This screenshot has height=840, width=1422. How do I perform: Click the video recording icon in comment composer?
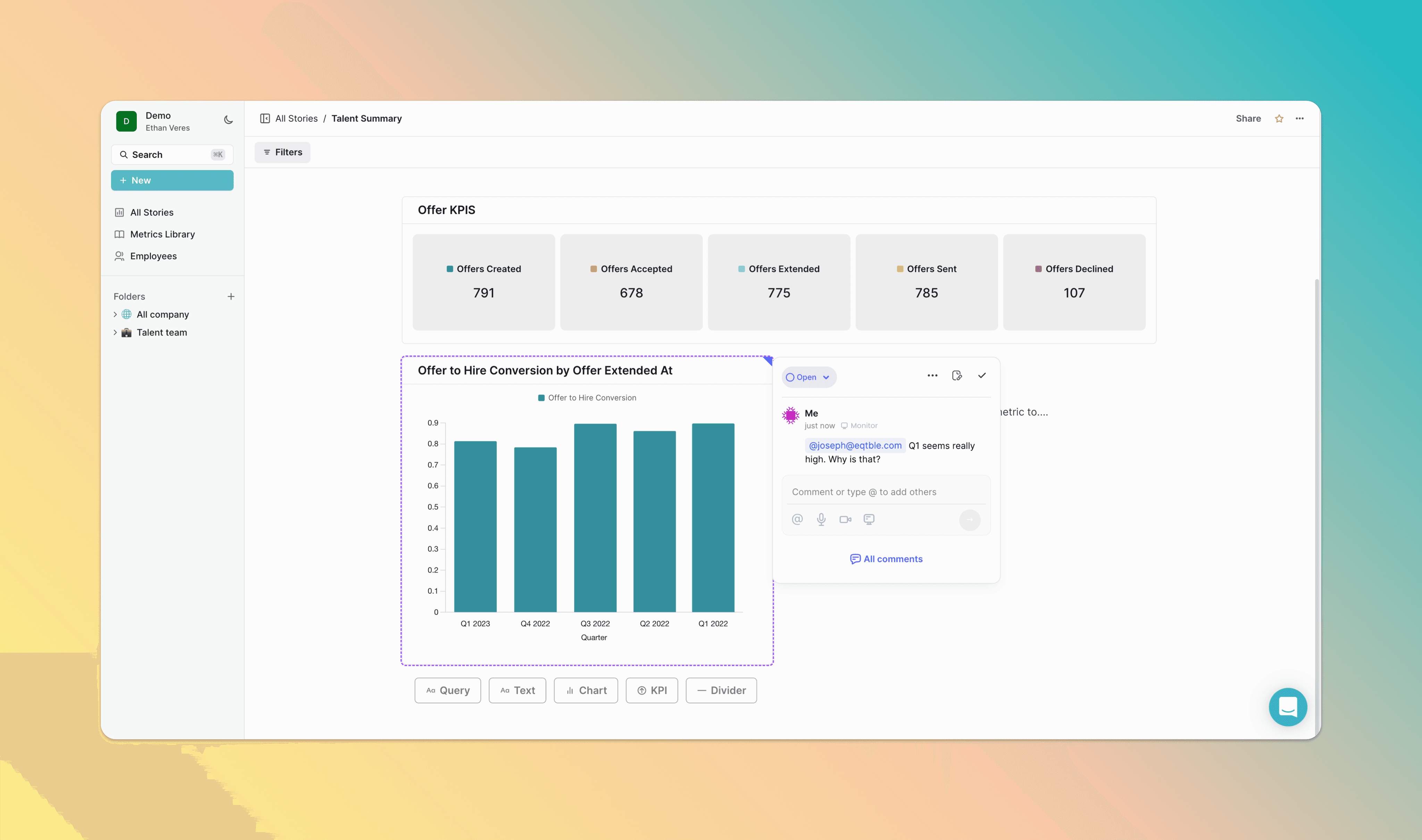845,519
